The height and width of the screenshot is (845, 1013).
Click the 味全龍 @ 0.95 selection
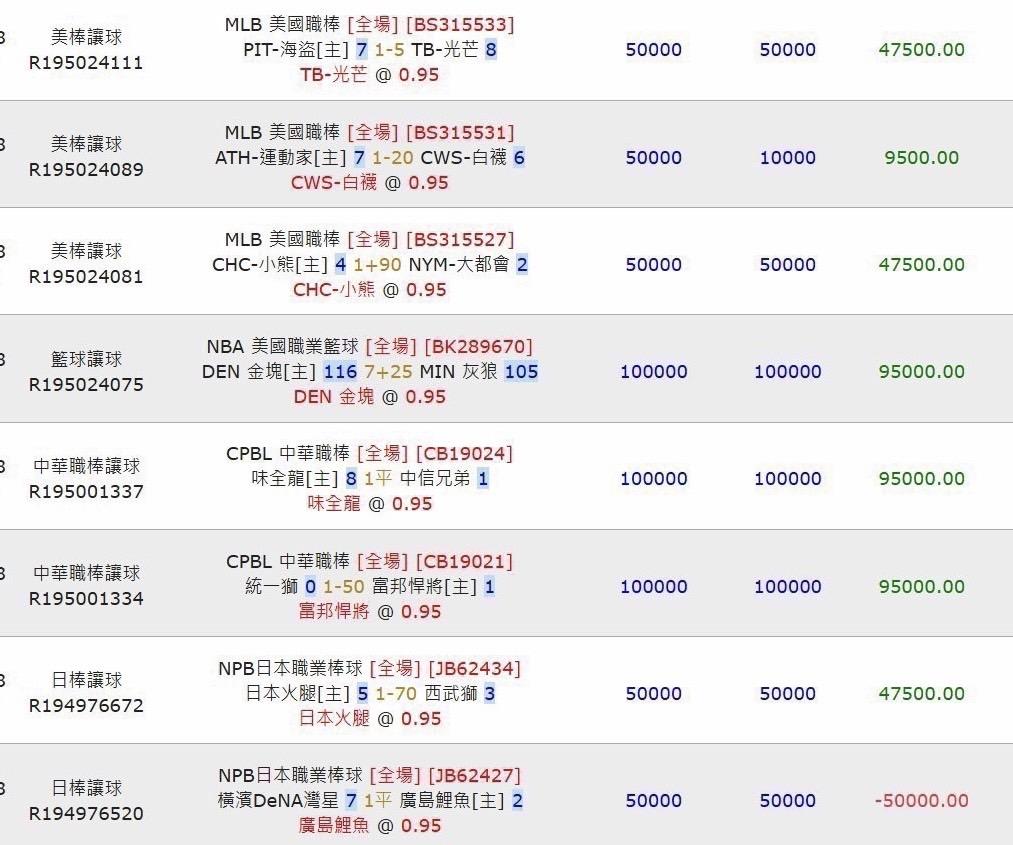pyautogui.click(x=370, y=503)
